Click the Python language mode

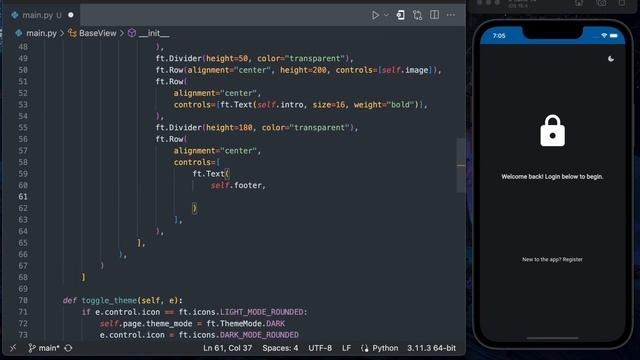click(385, 348)
